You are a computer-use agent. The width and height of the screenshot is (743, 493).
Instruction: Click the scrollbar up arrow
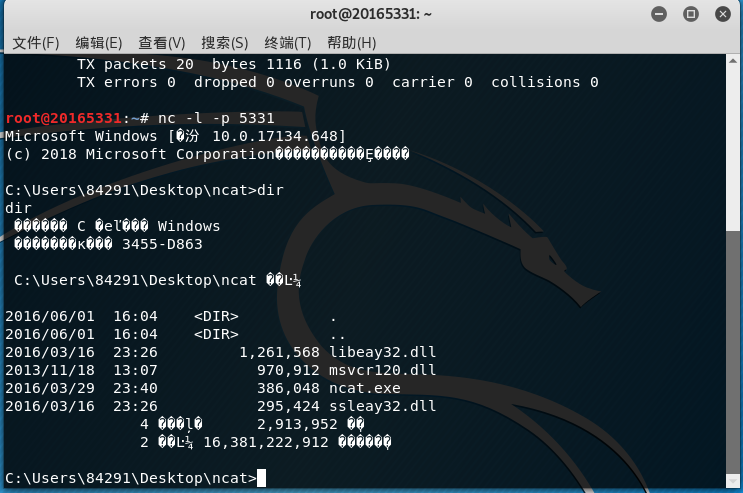tap(733, 61)
